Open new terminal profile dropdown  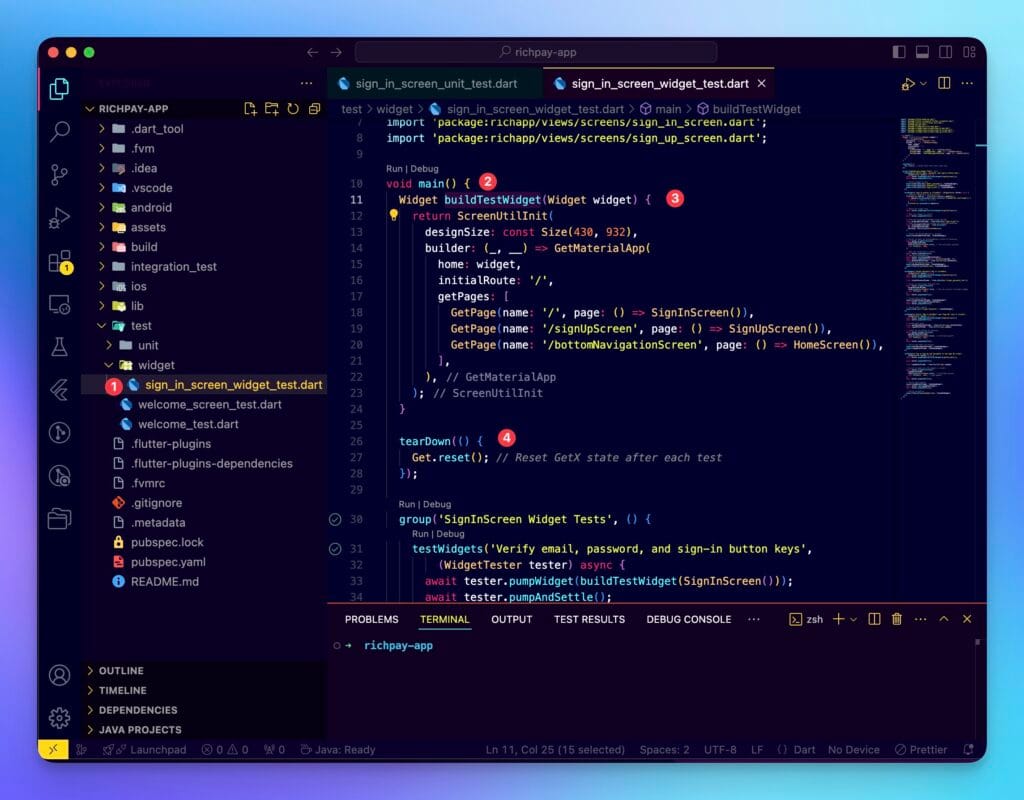[x=854, y=619]
